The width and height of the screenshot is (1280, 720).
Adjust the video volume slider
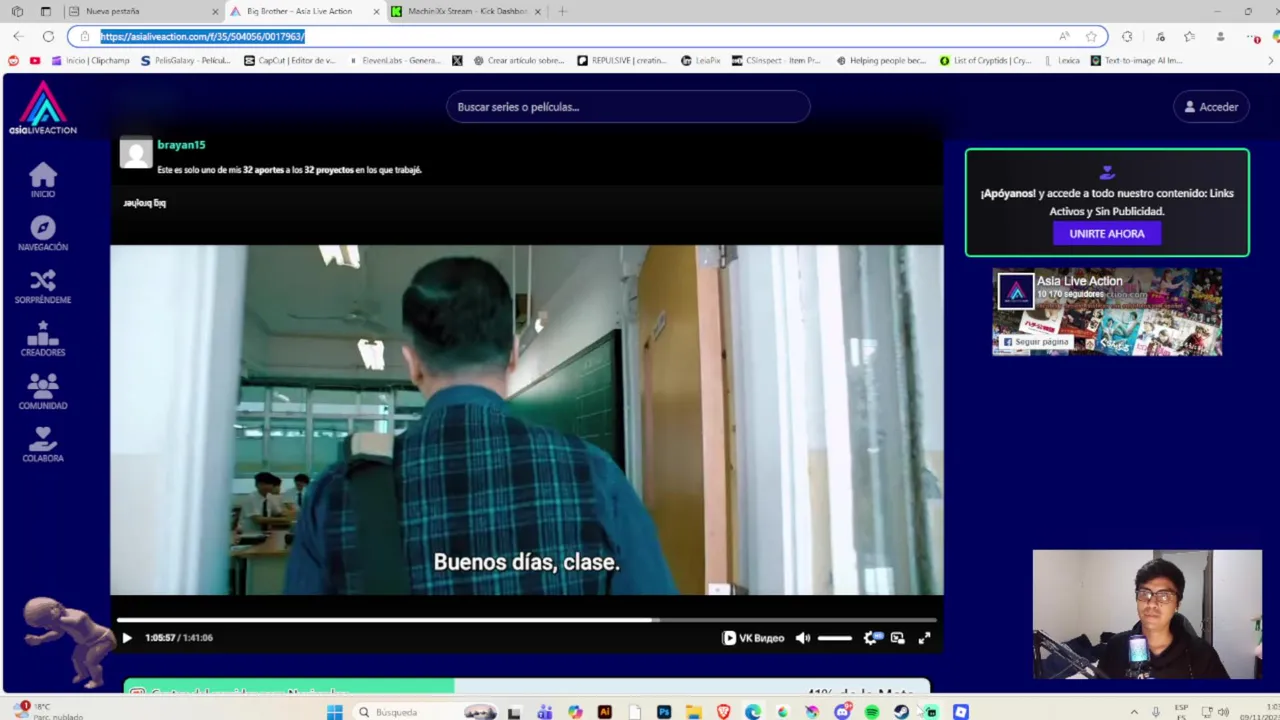835,638
